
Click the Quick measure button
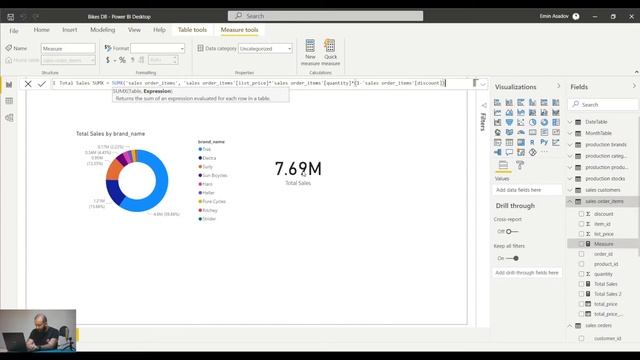(x=330, y=52)
